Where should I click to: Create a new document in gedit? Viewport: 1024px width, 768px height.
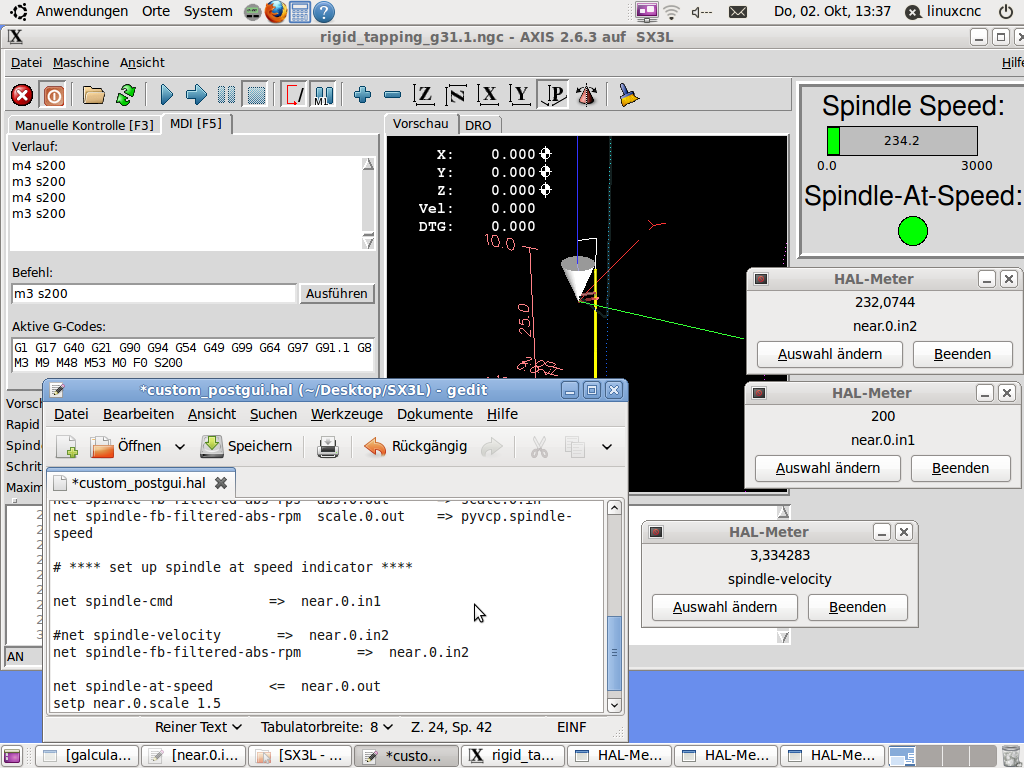coord(67,447)
